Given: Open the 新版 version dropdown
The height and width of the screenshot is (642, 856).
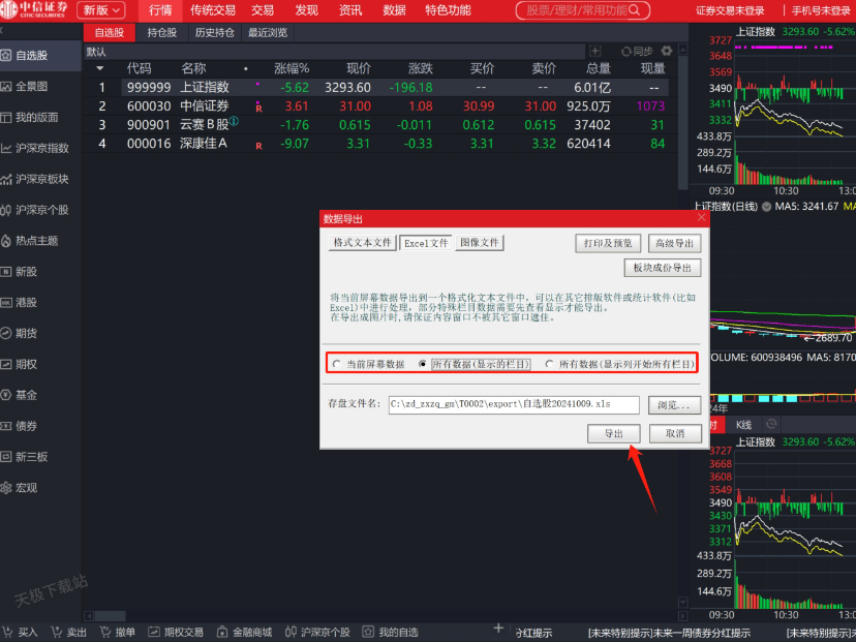Looking at the screenshot, I should click(102, 10).
